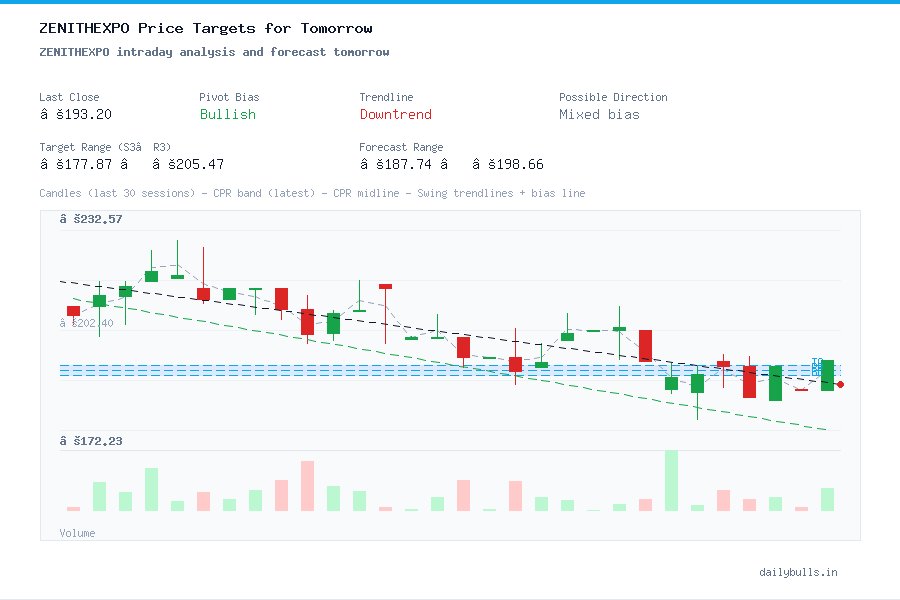Image resolution: width=900 pixels, height=600 pixels.
Task: Select the Volume axis label
Action: click(77, 533)
